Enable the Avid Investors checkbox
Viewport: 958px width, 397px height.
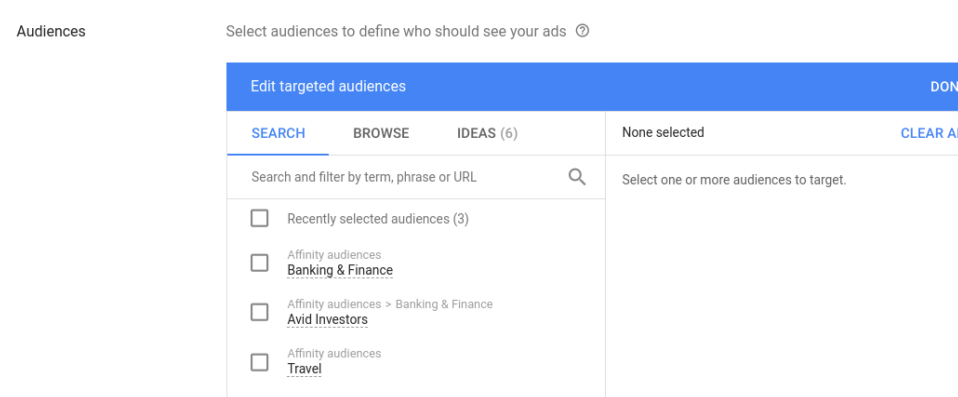pos(260,312)
